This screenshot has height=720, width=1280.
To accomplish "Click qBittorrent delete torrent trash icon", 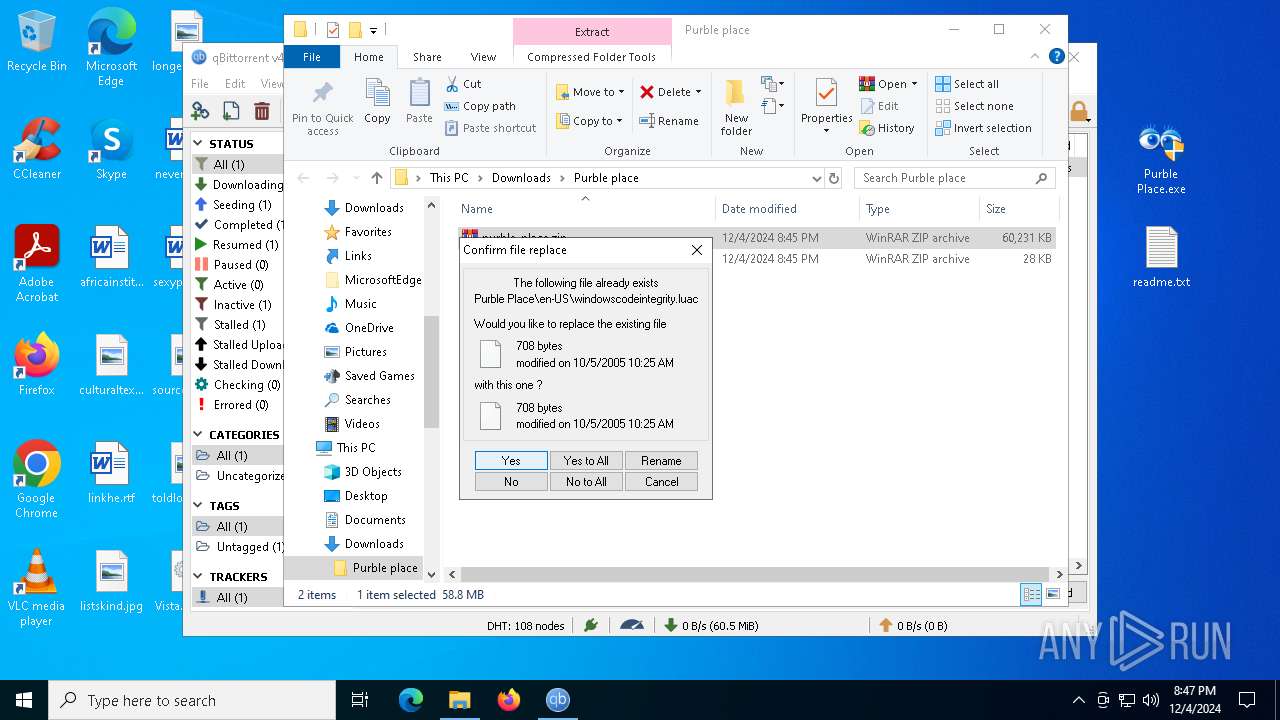I will coord(262,111).
